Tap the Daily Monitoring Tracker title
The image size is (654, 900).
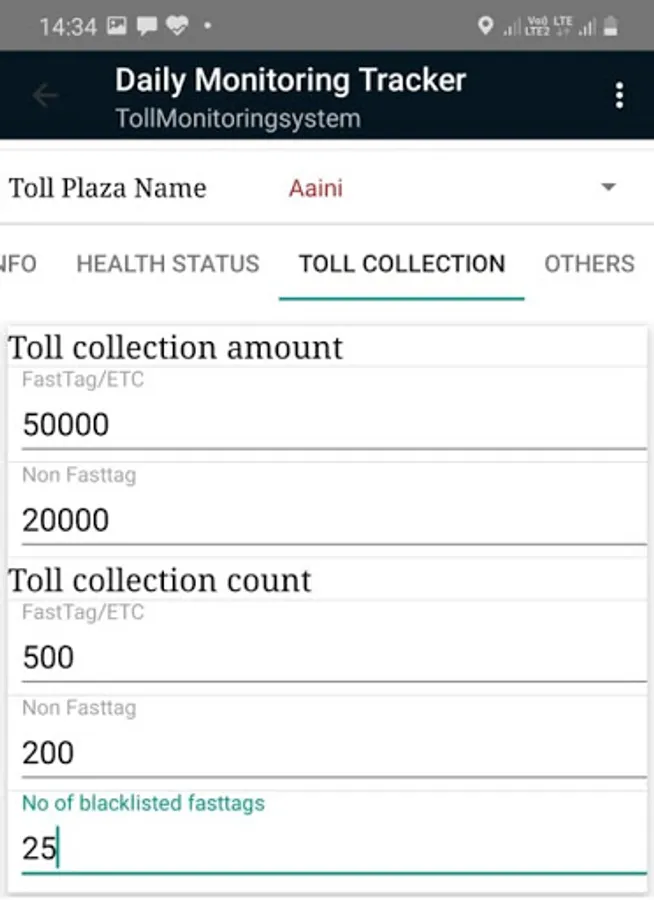point(290,80)
